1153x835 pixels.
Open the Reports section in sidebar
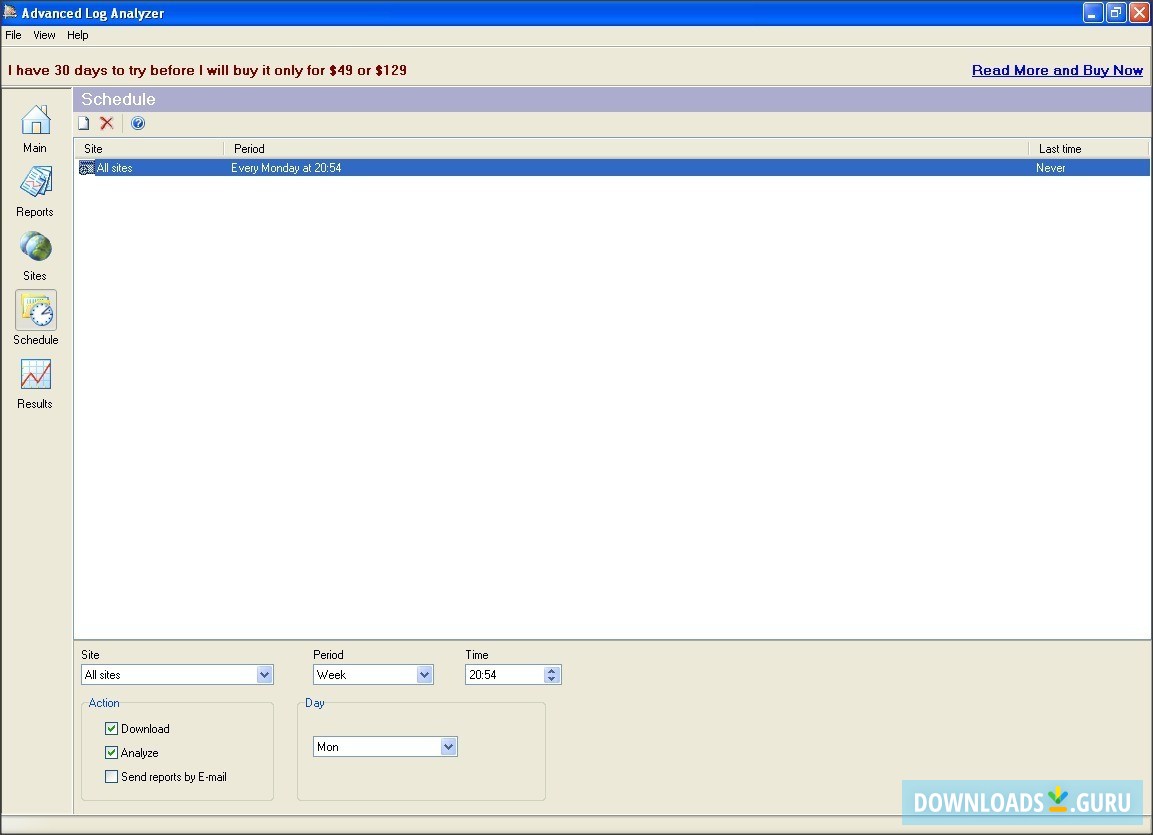pyautogui.click(x=35, y=192)
